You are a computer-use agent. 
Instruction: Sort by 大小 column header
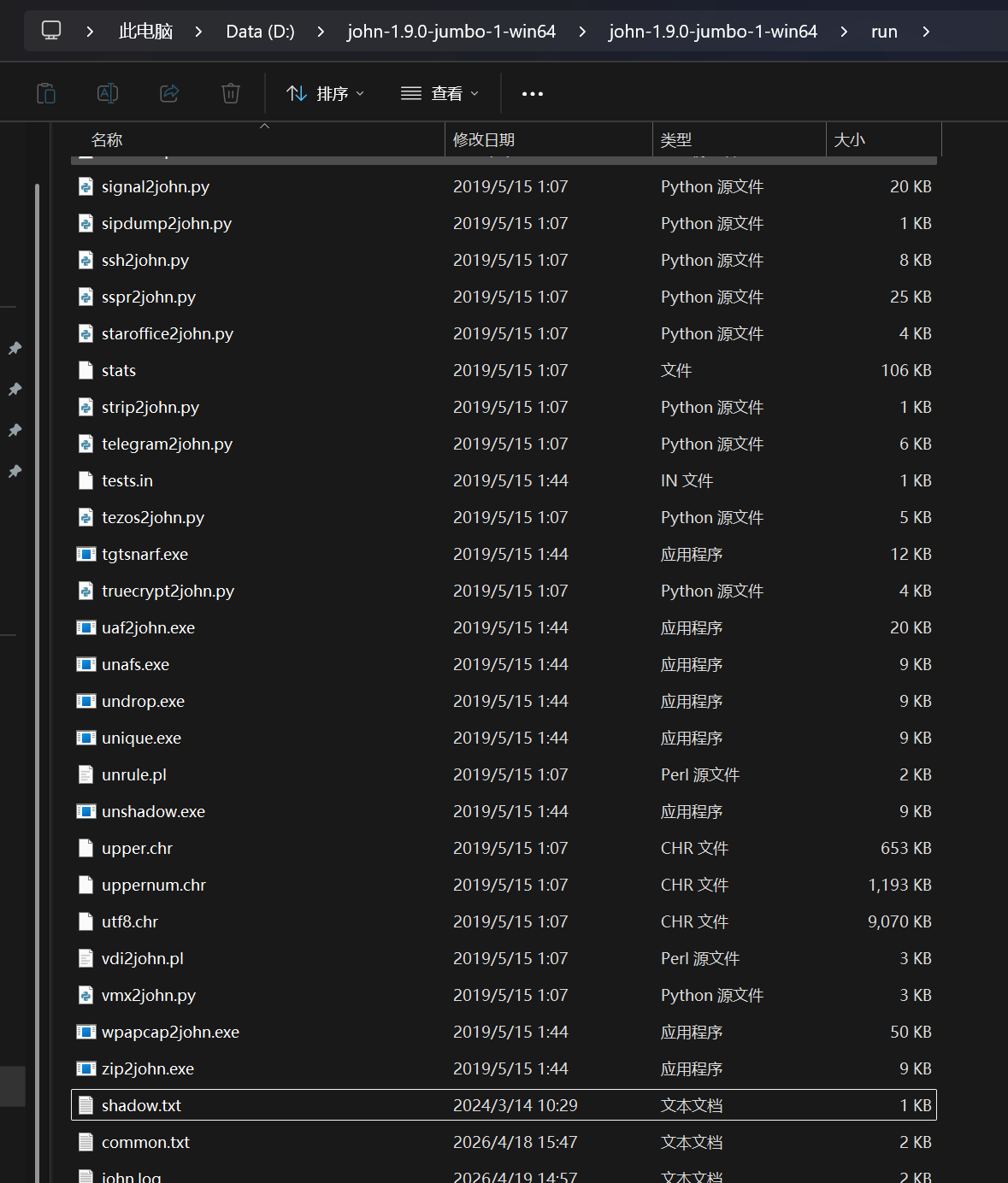883,139
